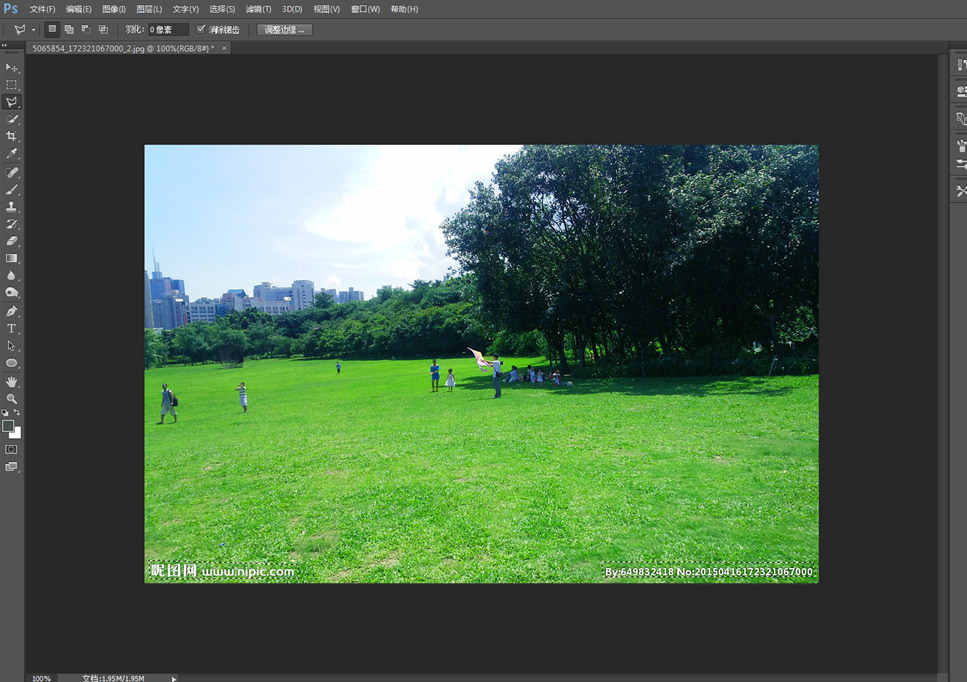Select the Zoom tool in toolbox
The image size is (967, 682).
click(x=12, y=398)
